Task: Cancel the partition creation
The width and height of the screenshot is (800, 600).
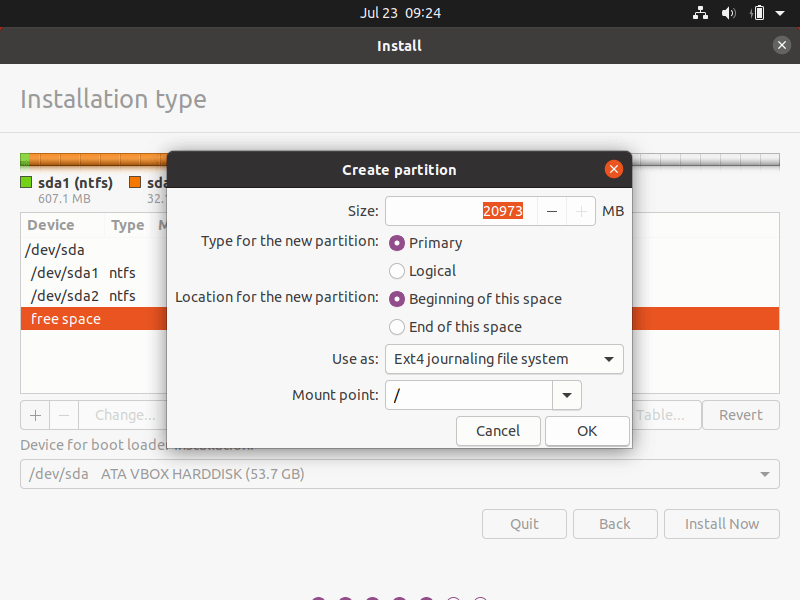Action: [x=498, y=431]
